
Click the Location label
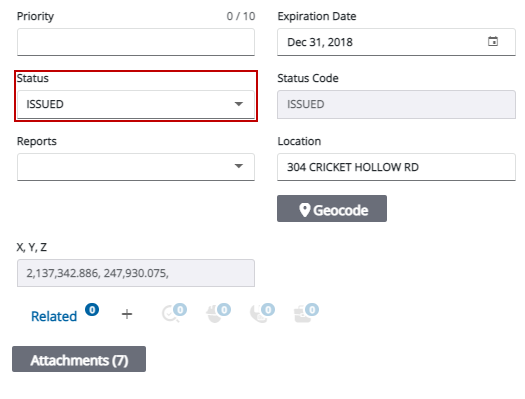point(299,141)
